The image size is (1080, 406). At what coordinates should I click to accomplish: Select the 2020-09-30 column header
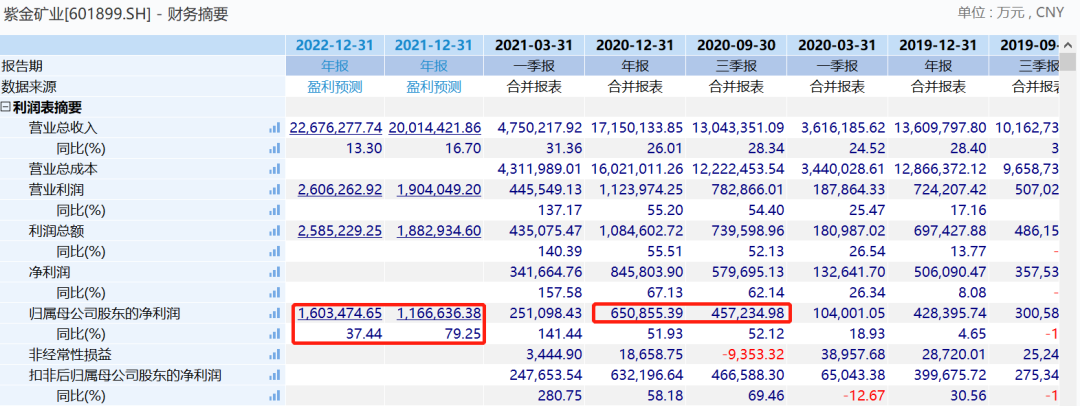click(736, 45)
